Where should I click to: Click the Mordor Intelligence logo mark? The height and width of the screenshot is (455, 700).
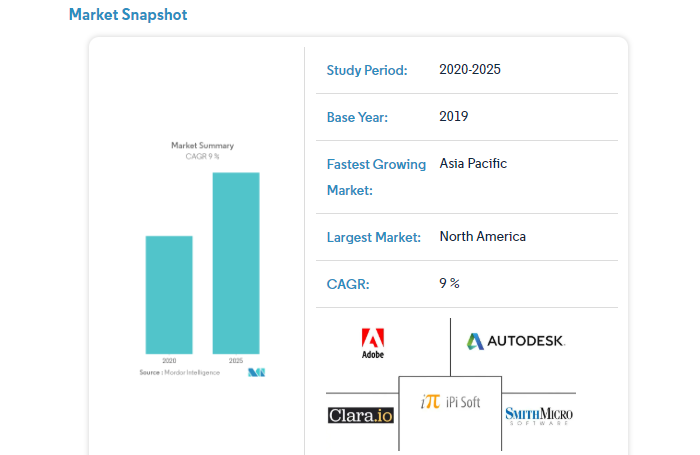tap(256, 372)
